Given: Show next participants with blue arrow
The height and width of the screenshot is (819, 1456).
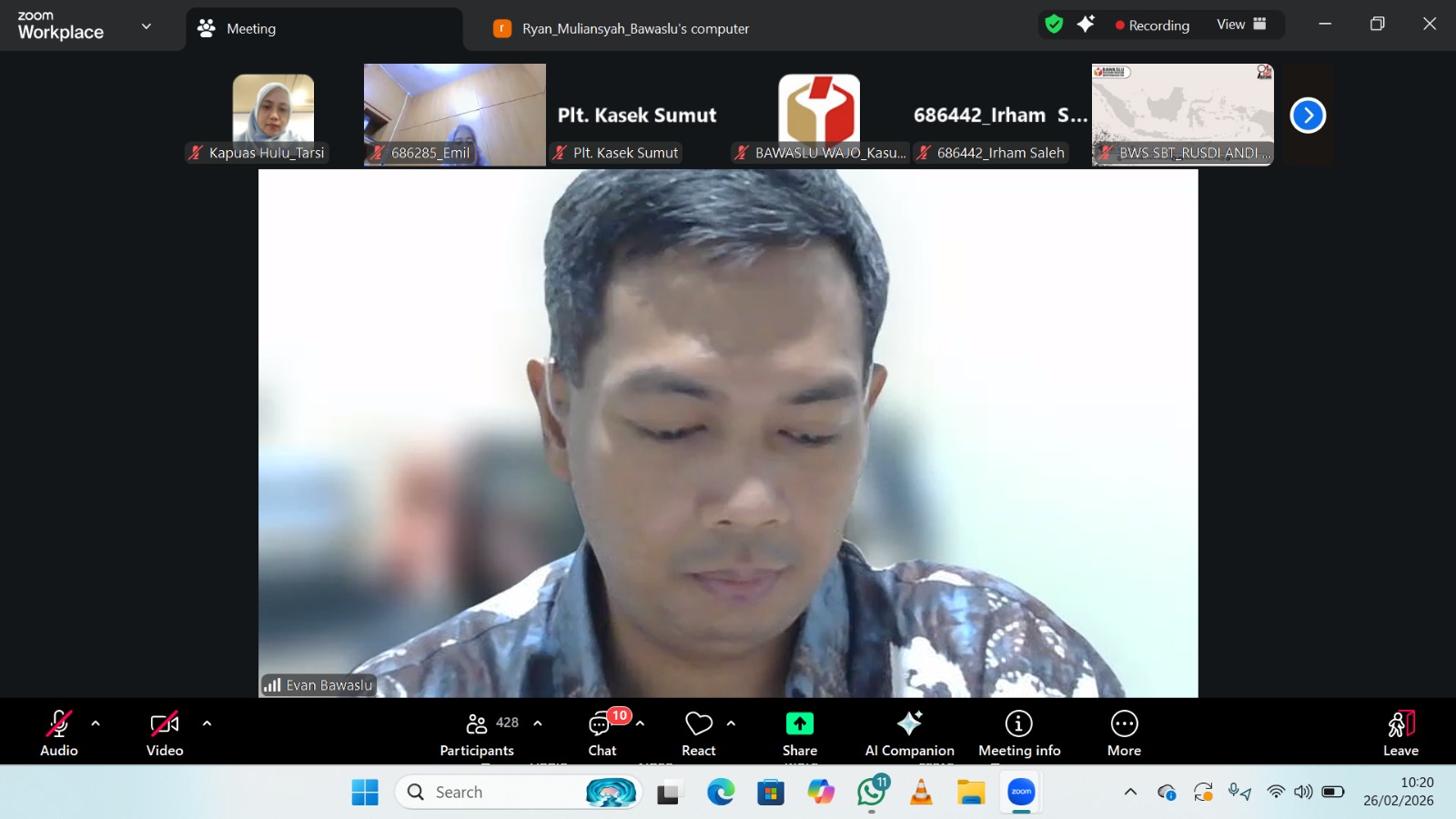Looking at the screenshot, I should pos(1308,116).
